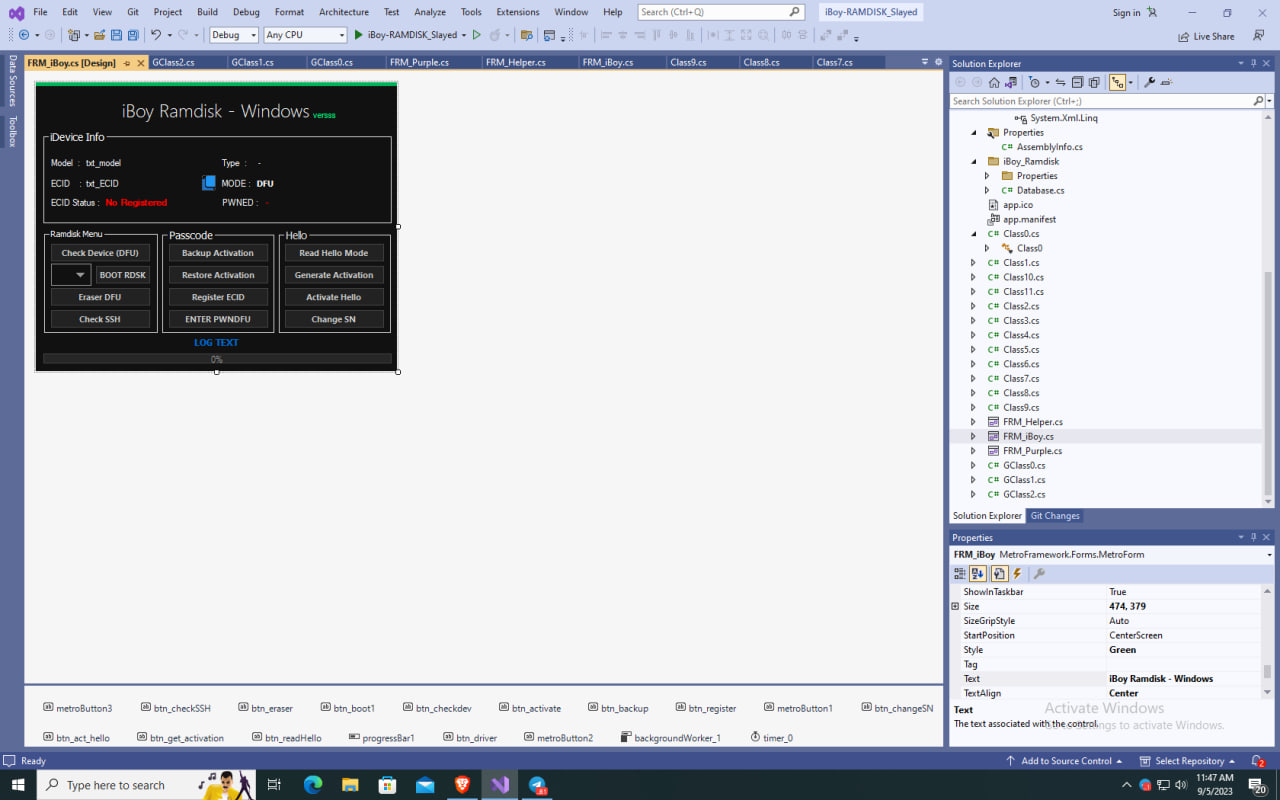This screenshot has width=1280, height=800.
Task: Expand the Class1.cs tree node
Action: [973, 263]
